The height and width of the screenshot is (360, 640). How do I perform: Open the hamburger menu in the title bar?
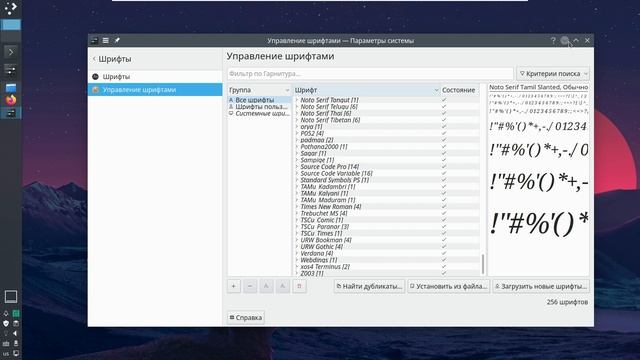click(106, 40)
